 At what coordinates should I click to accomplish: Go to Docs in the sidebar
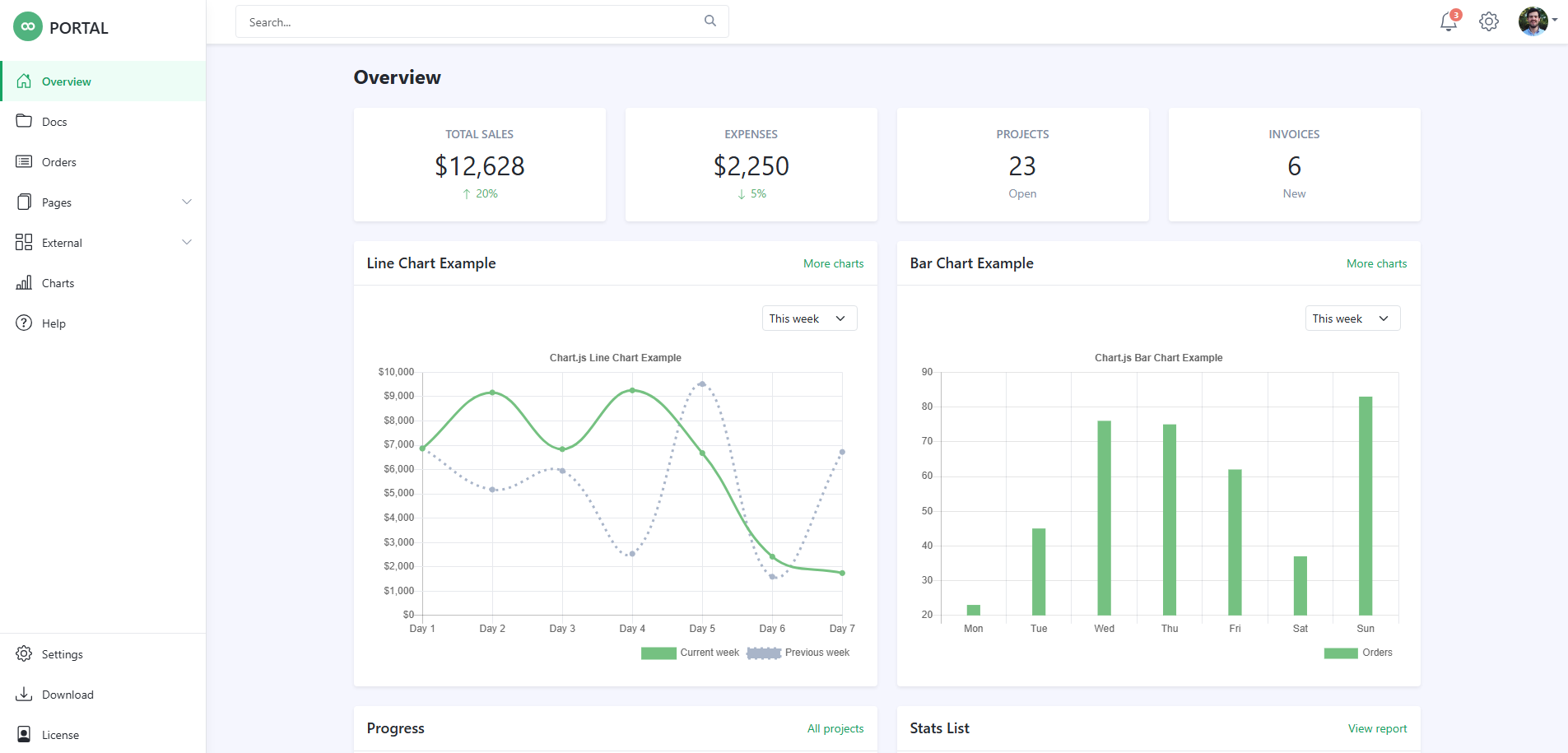[103, 121]
